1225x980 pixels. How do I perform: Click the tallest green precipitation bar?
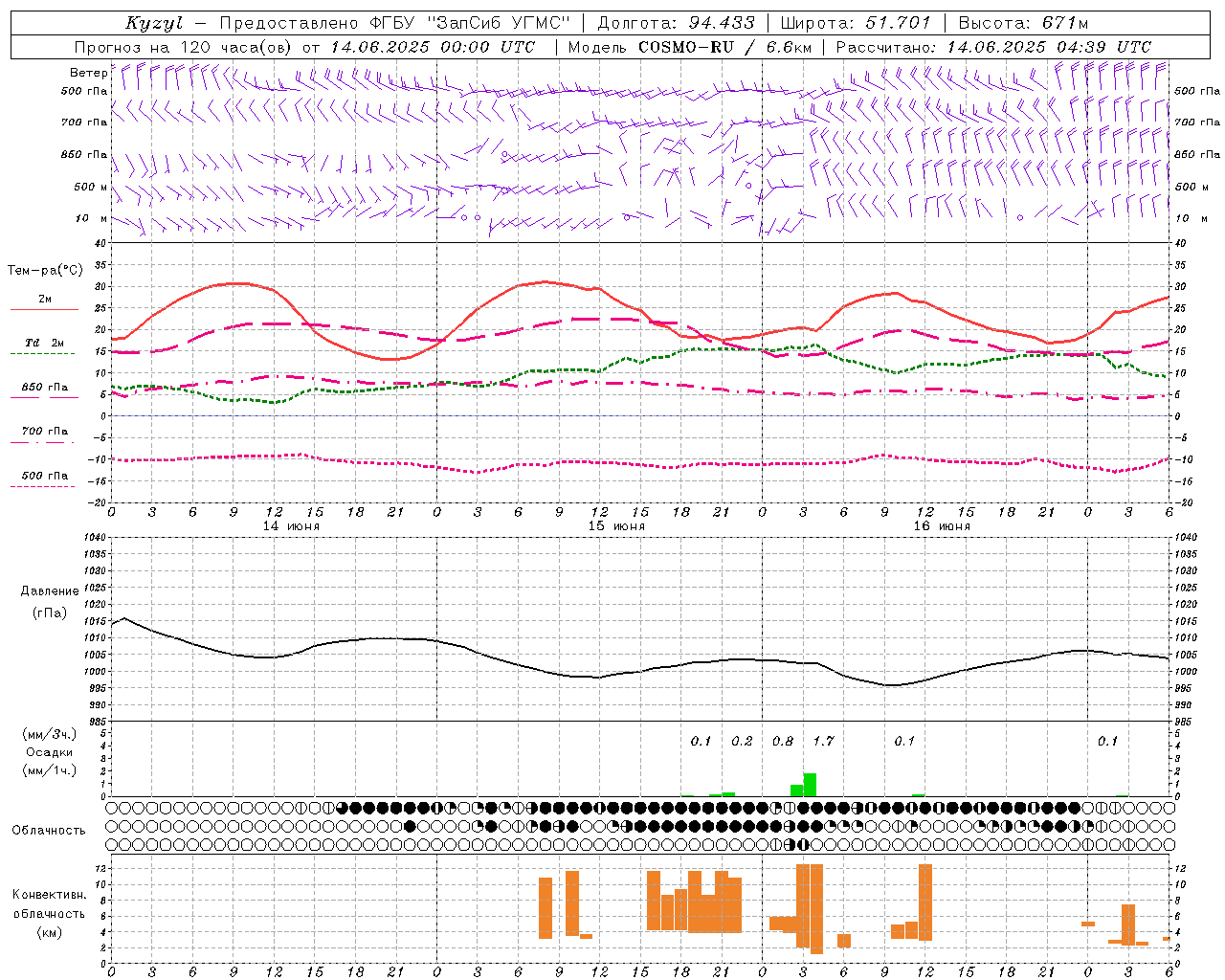[x=810, y=785]
